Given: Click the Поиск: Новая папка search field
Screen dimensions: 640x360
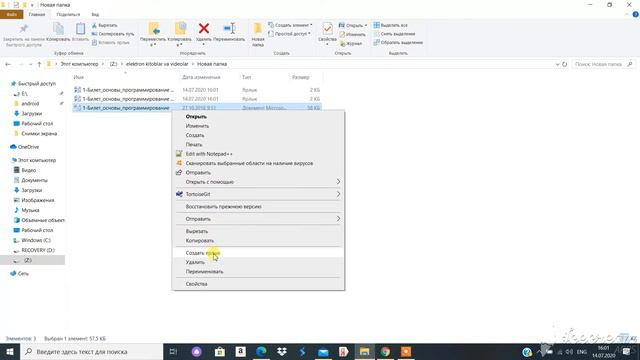Looking at the screenshot, I should pyautogui.click(x=603, y=64).
